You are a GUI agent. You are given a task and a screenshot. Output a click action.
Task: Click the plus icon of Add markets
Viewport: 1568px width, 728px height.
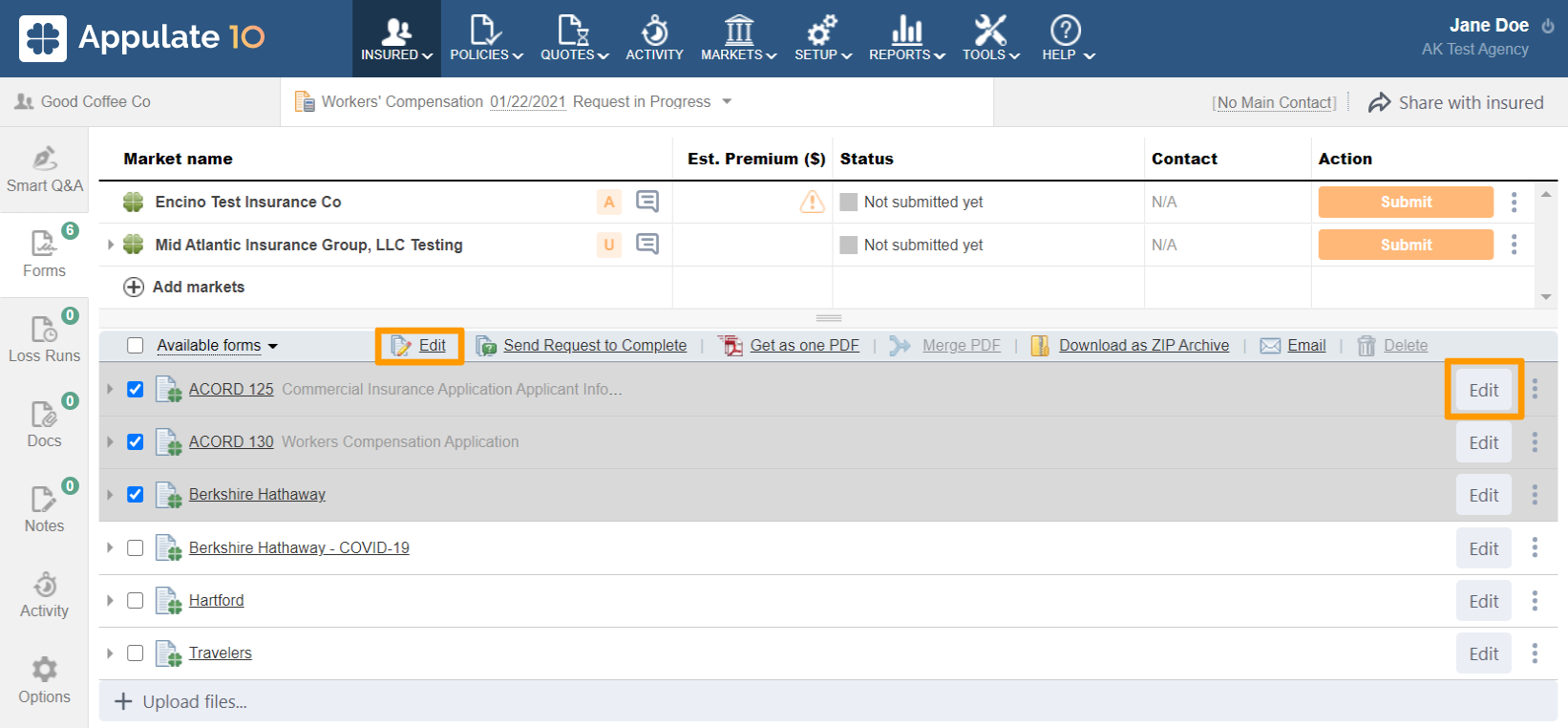pyautogui.click(x=134, y=287)
